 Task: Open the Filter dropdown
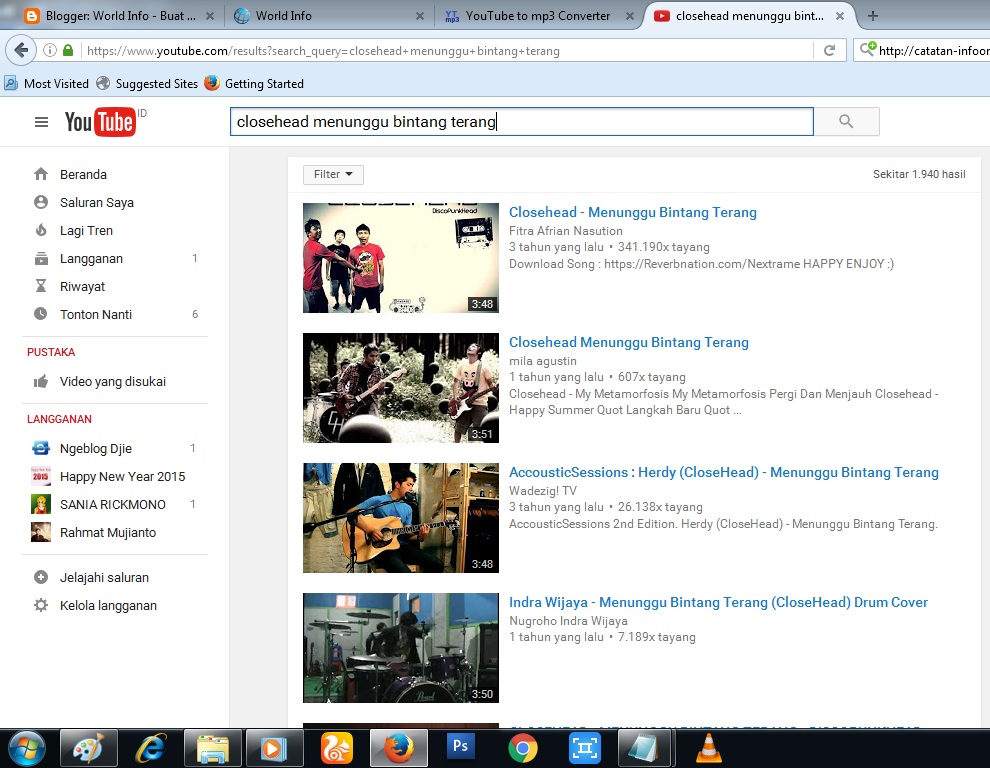click(x=333, y=174)
